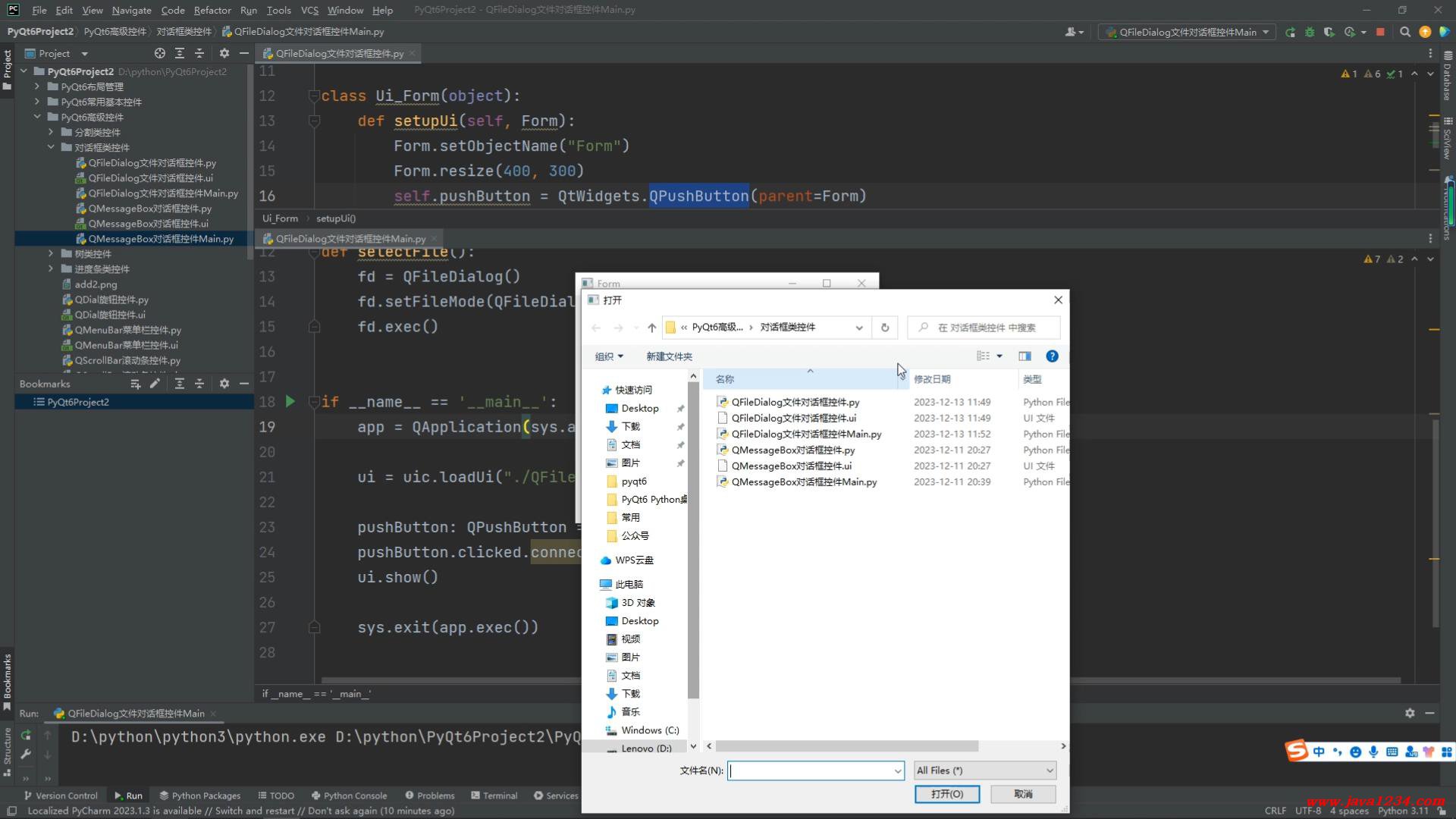Viewport: 1456px width, 819px height.
Task: Click Sogou input method S icon
Action: pyautogui.click(x=1296, y=751)
